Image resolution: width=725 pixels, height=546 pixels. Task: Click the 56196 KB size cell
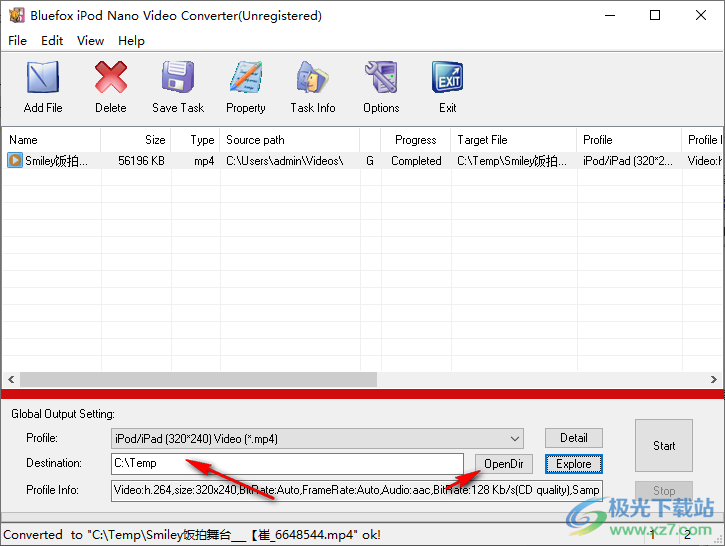[141, 161]
